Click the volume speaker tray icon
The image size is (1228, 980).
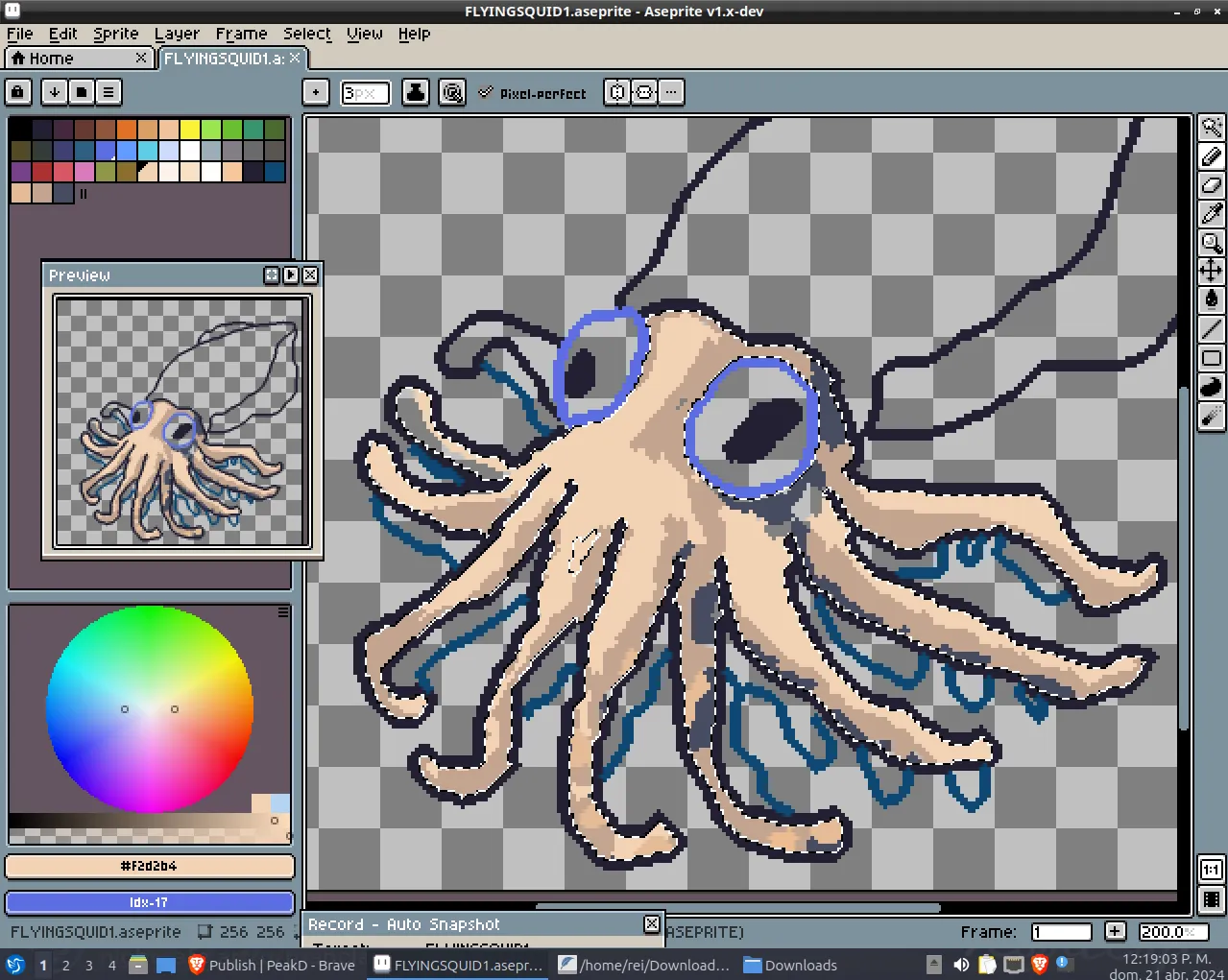tap(961, 965)
